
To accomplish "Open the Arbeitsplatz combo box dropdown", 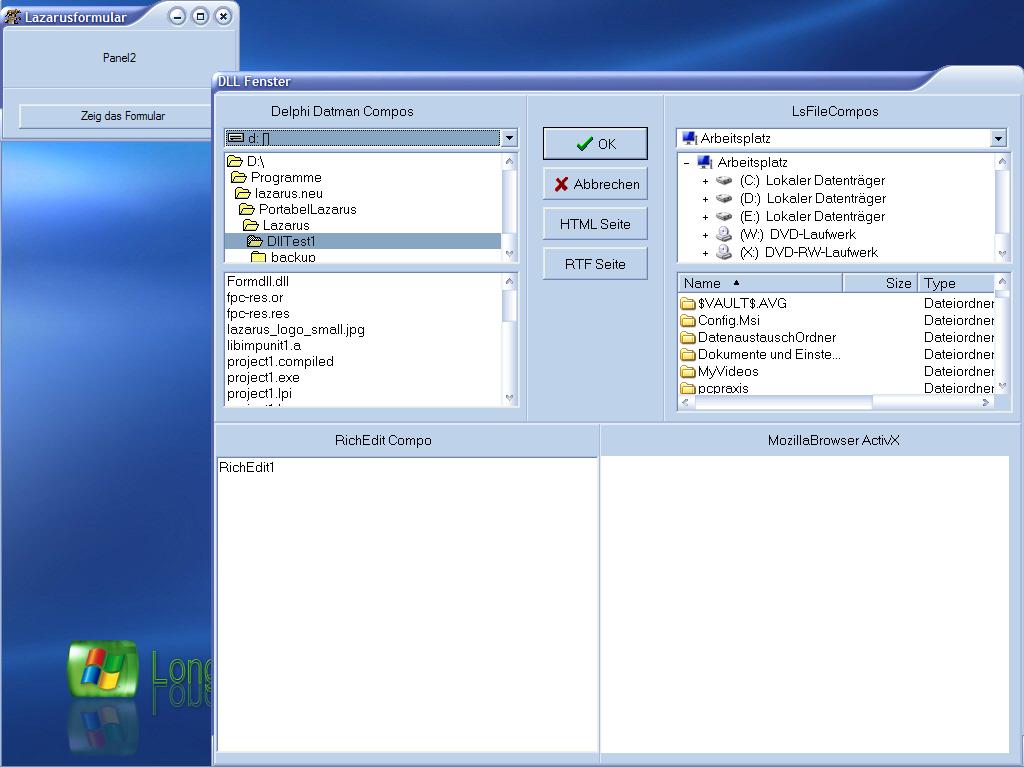I will [998, 138].
